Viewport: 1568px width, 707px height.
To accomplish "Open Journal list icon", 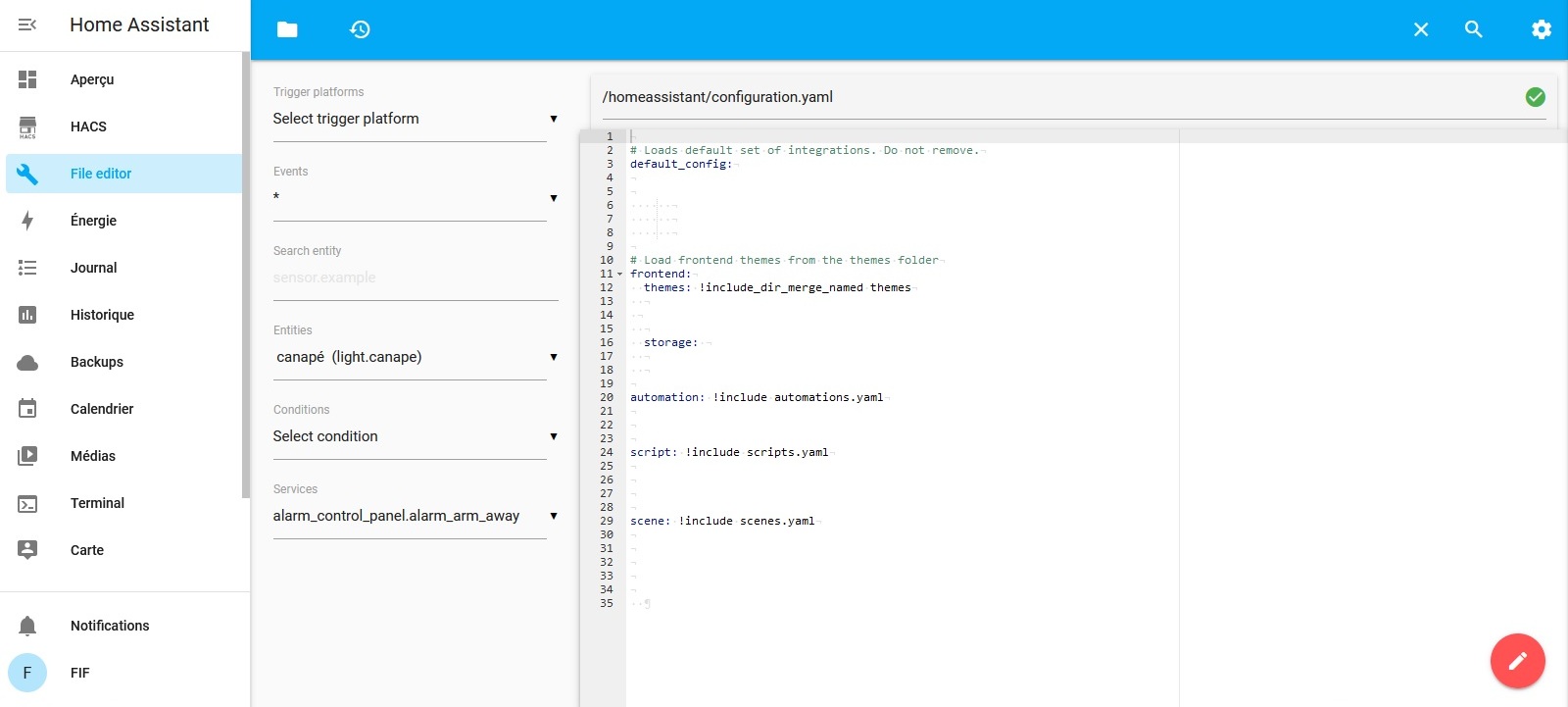I will click(27, 268).
